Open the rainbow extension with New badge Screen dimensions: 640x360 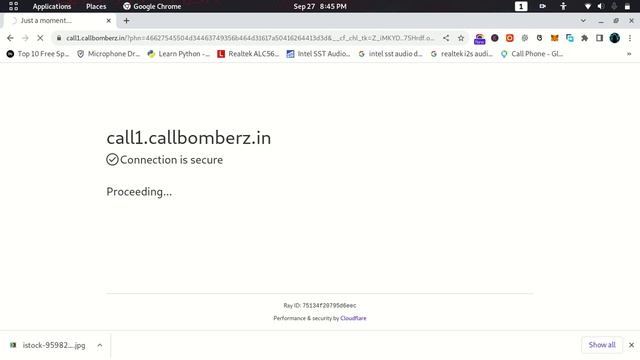tap(480, 38)
